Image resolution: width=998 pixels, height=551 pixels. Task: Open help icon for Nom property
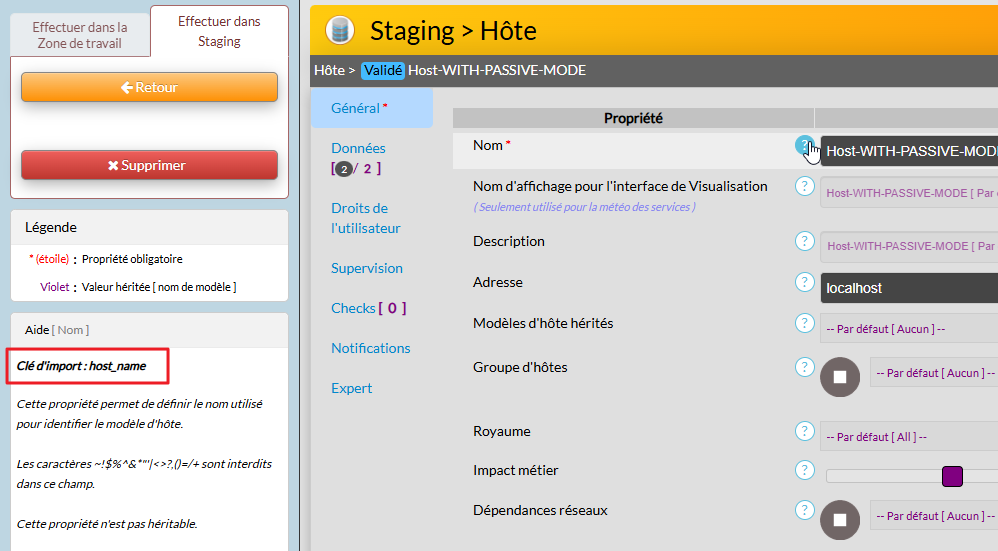click(x=804, y=146)
